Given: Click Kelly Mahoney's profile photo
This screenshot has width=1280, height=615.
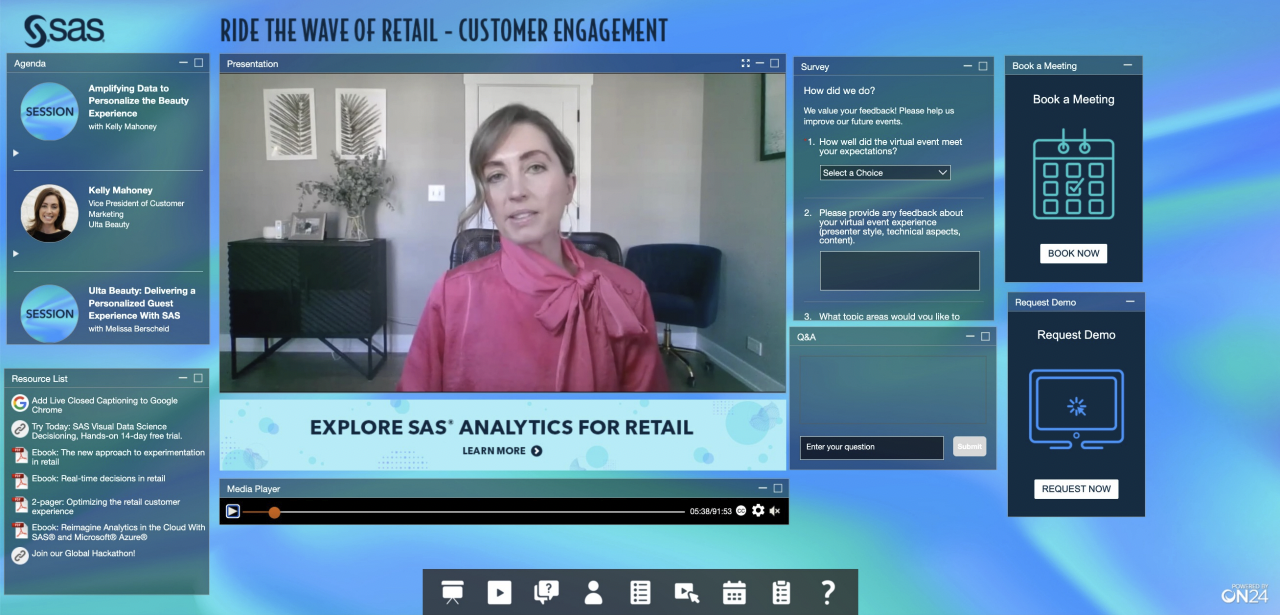Looking at the screenshot, I should pyautogui.click(x=49, y=213).
